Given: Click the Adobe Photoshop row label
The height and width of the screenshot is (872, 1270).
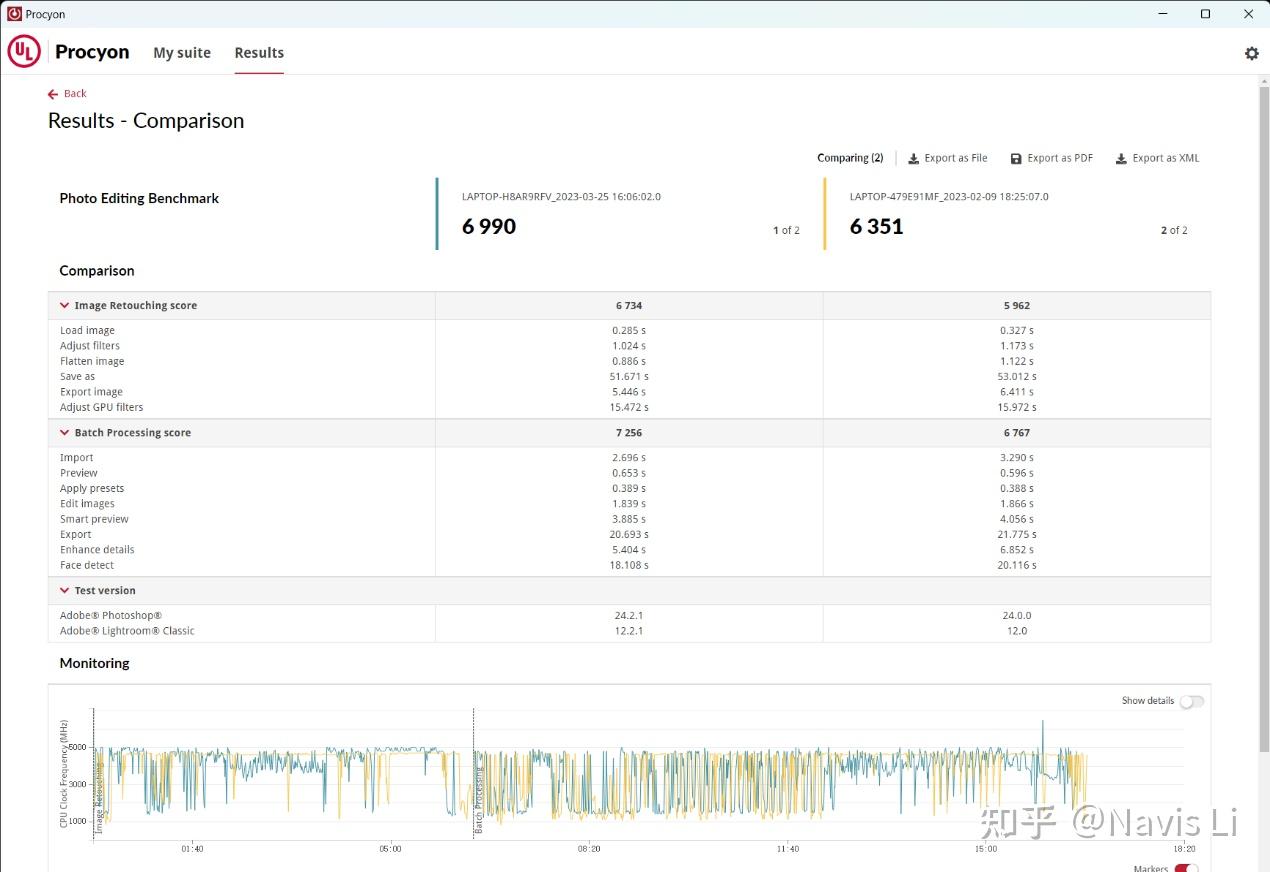Looking at the screenshot, I should [x=110, y=616].
